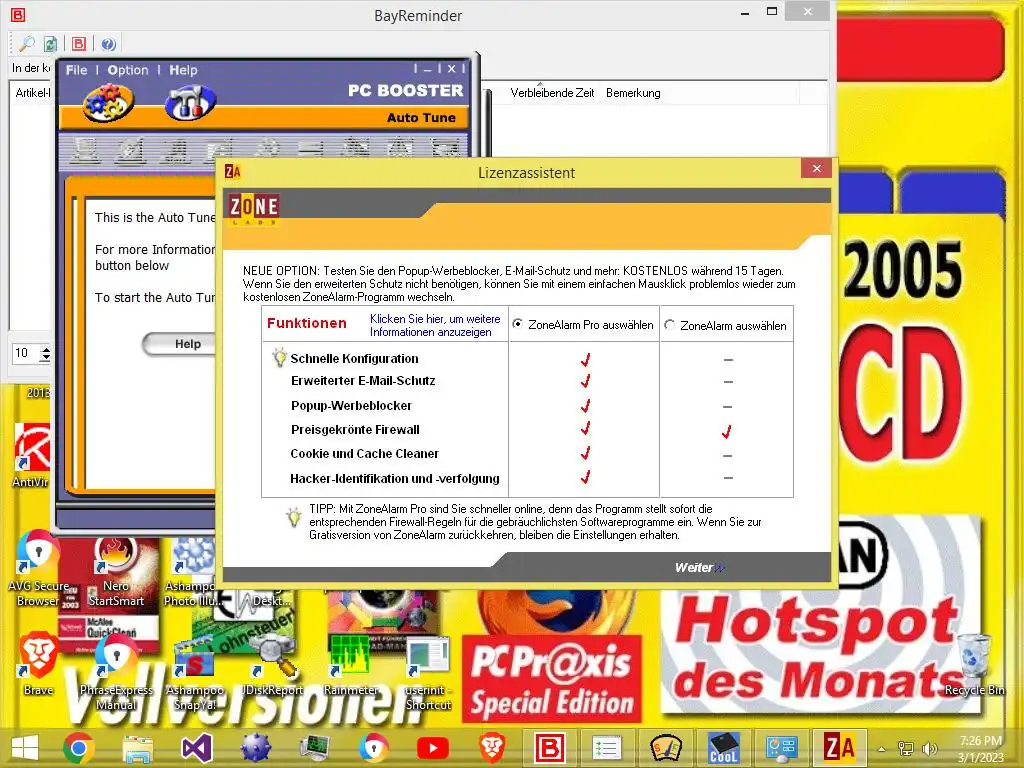
Task: Open YouTube from the taskbar
Action: 433,748
